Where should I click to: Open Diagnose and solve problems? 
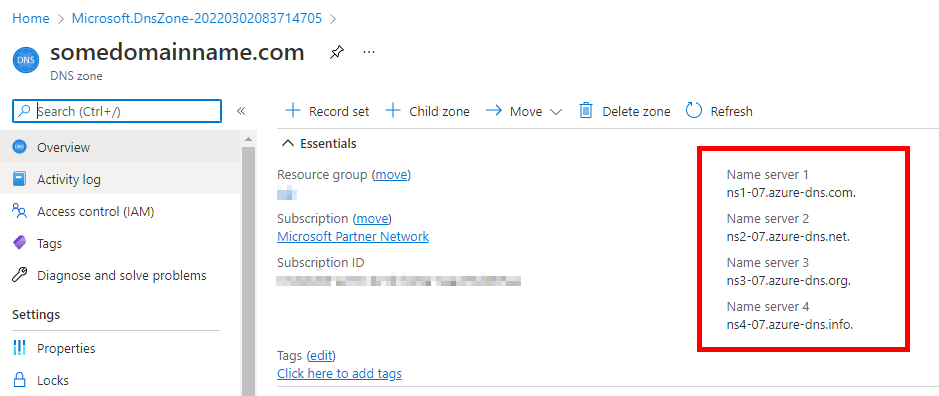(x=120, y=276)
